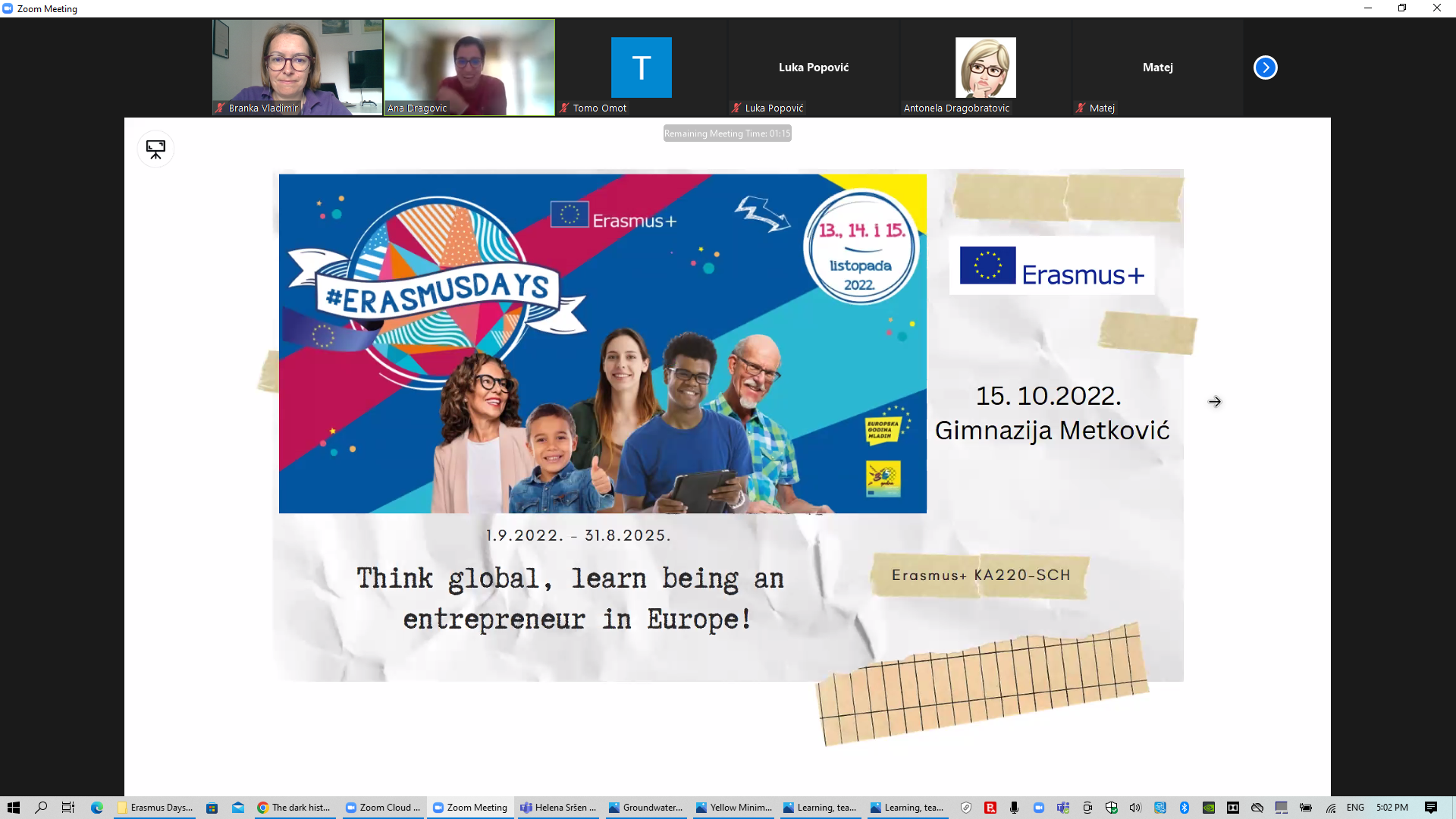
Task: Open Task View on the taskbar
Action: coord(68,808)
